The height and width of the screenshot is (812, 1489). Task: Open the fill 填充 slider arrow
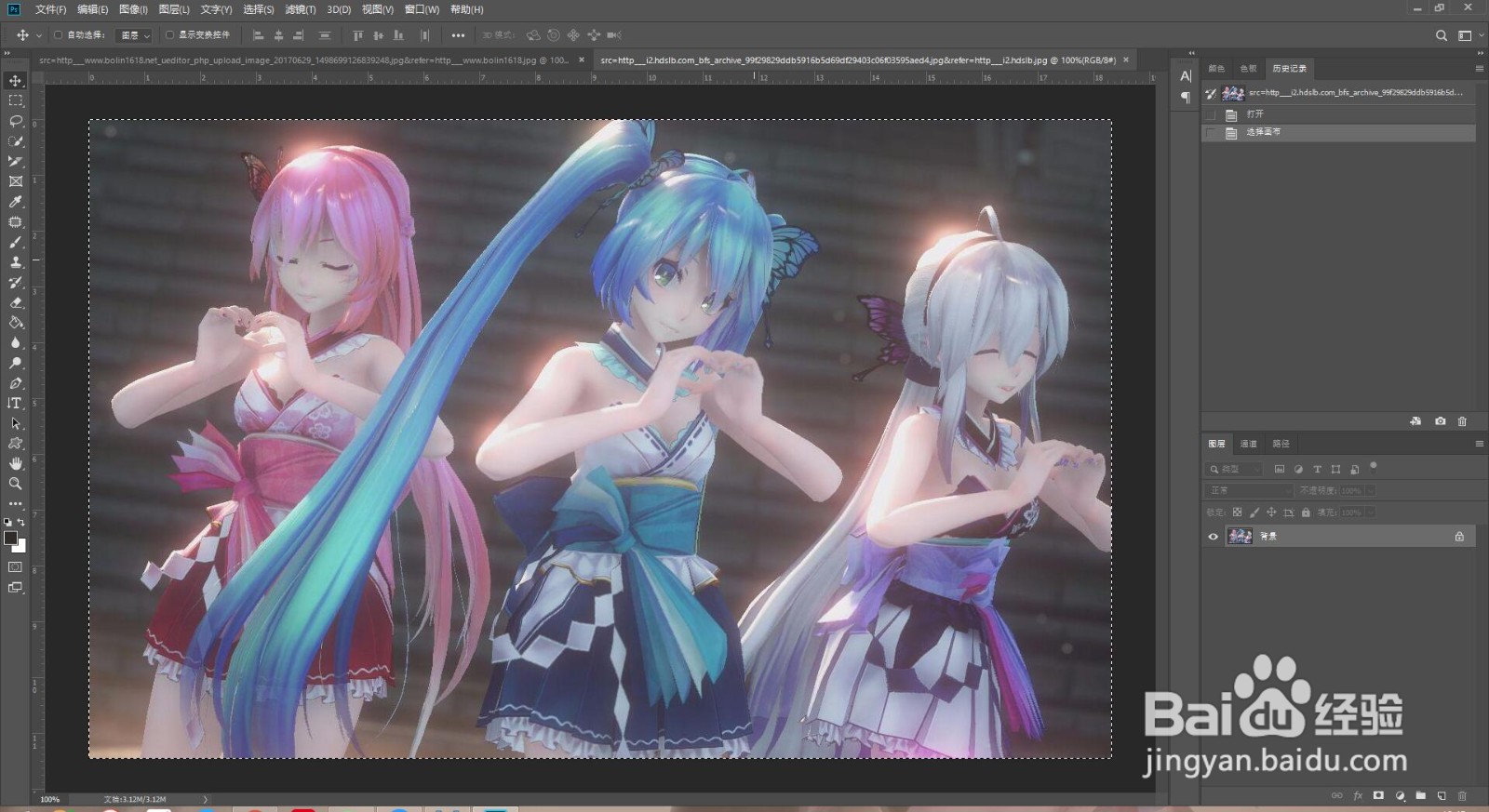point(1370,512)
